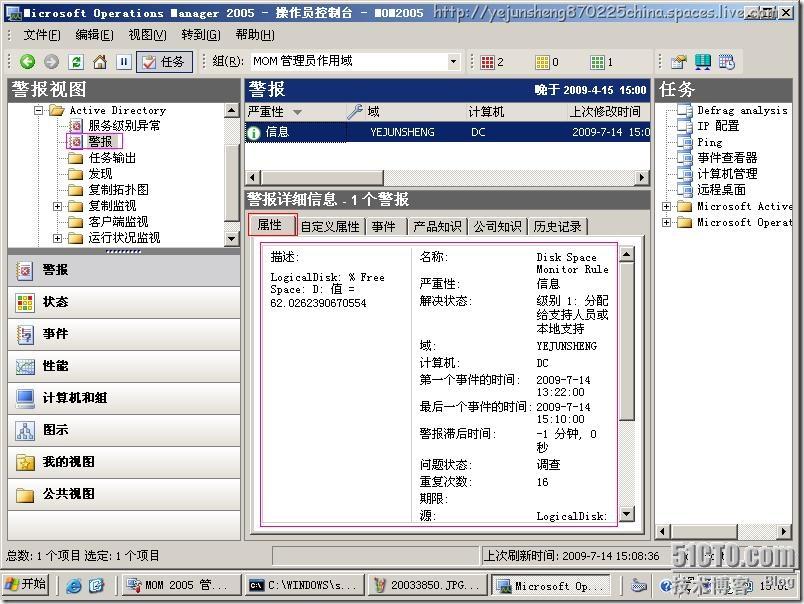Click the 开始 Start button on taskbar
Image resolution: width=804 pixels, height=604 pixels.
pos(26,584)
